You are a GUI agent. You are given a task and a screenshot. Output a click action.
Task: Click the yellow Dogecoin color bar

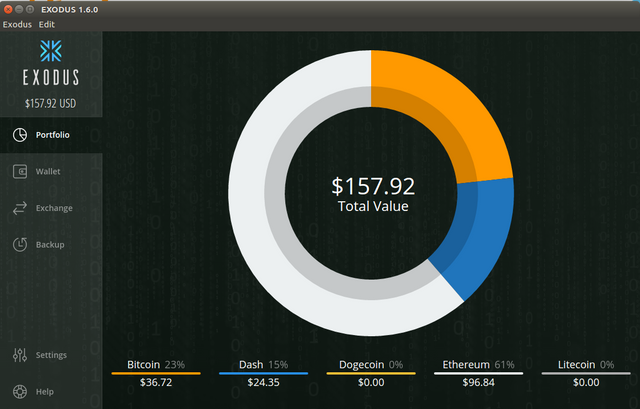pyautogui.click(x=371, y=373)
